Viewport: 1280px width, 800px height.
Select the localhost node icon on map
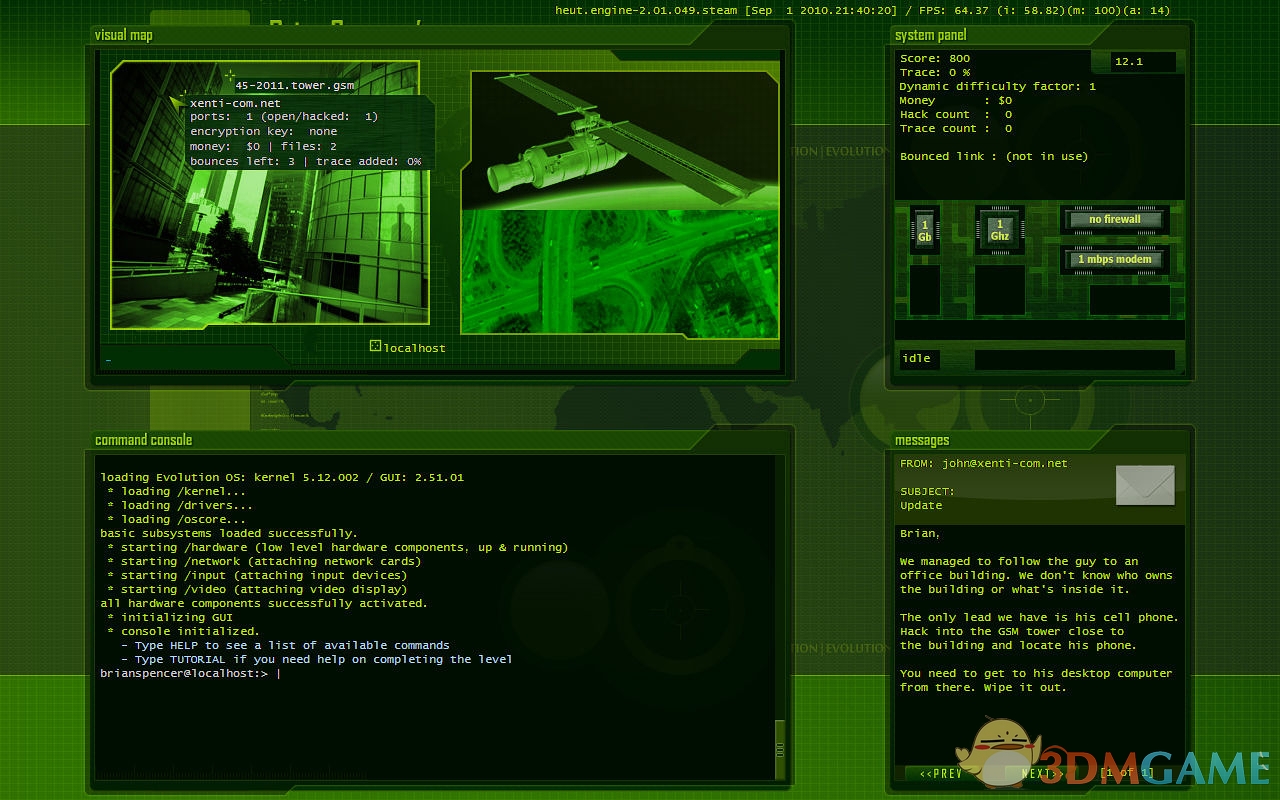(376, 346)
